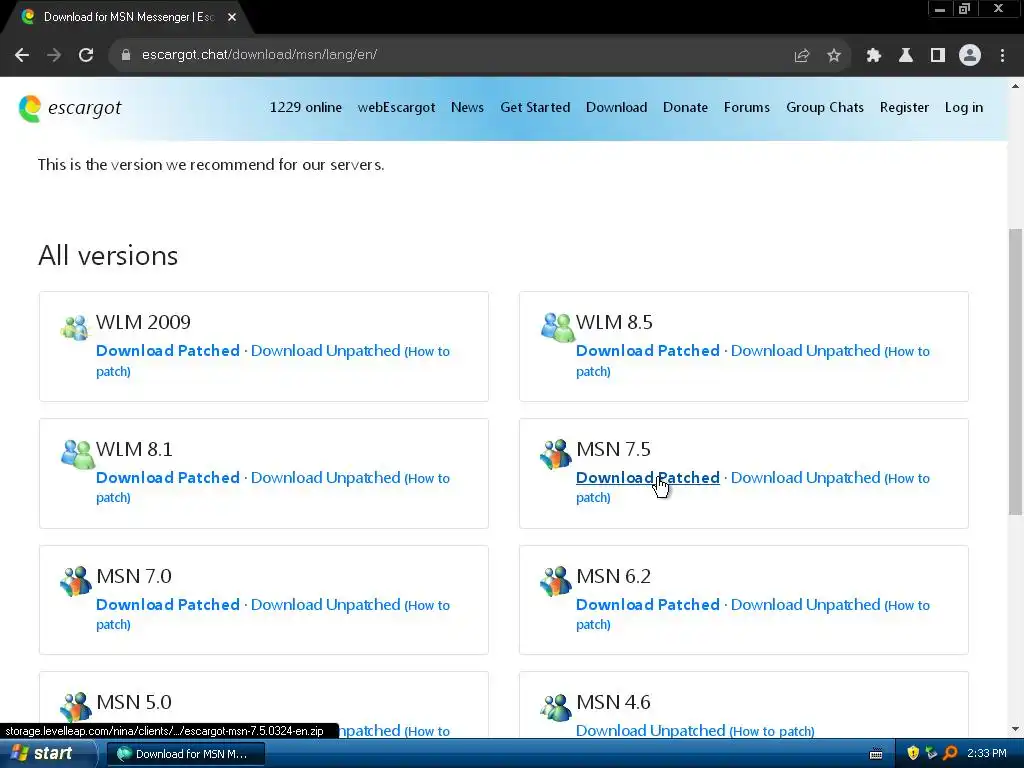Viewport: 1024px width, 768px height.
Task: Click the browser forward arrow
Action: (54, 55)
